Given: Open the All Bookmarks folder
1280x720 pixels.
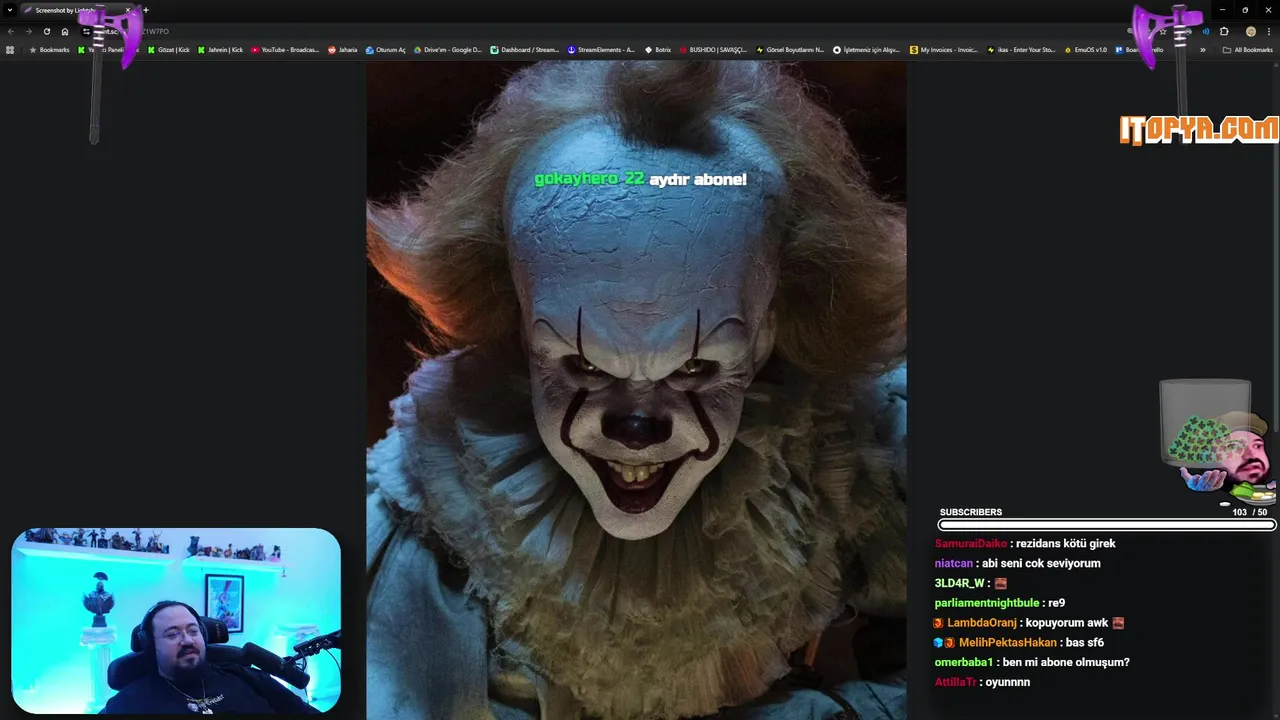Looking at the screenshot, I should (x=1248, y=50).
